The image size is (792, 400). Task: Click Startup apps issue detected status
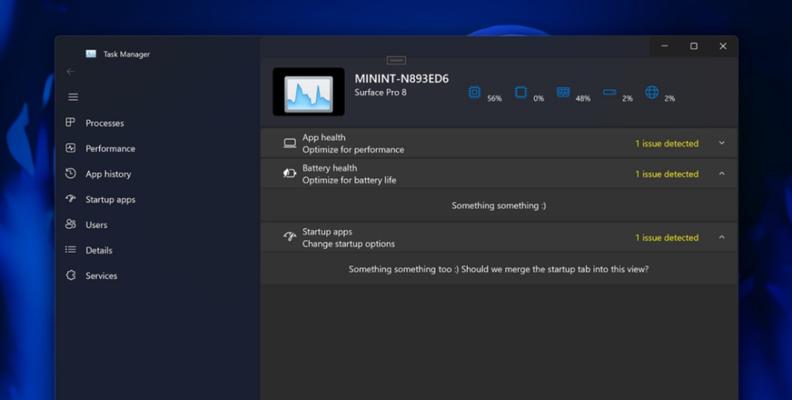(667, 237)
